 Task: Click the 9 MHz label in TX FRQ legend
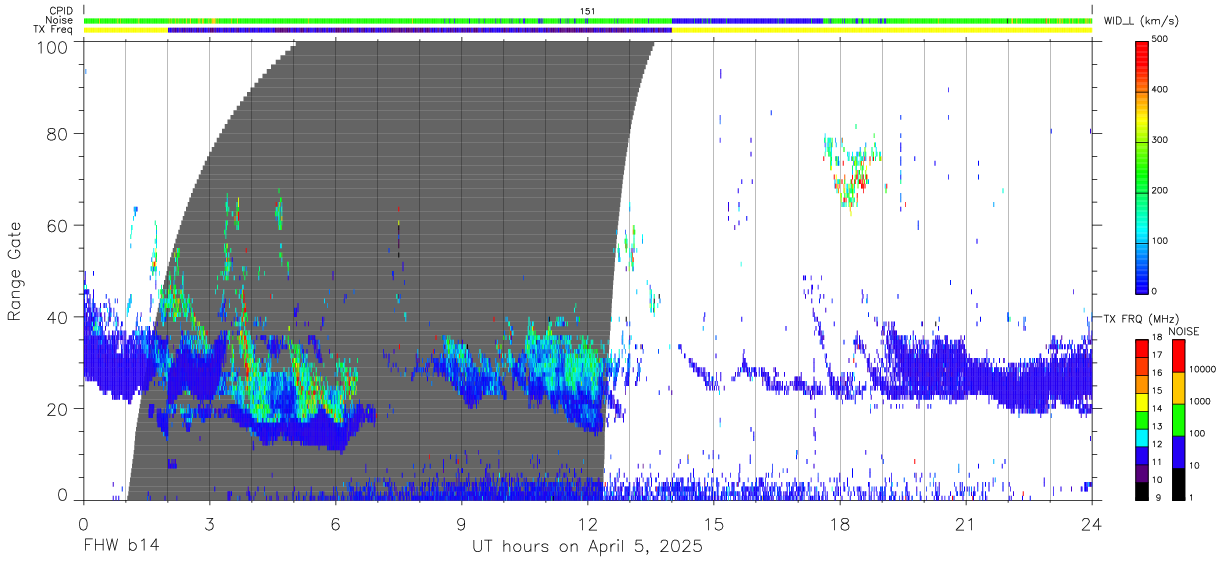coord(1158,497)
